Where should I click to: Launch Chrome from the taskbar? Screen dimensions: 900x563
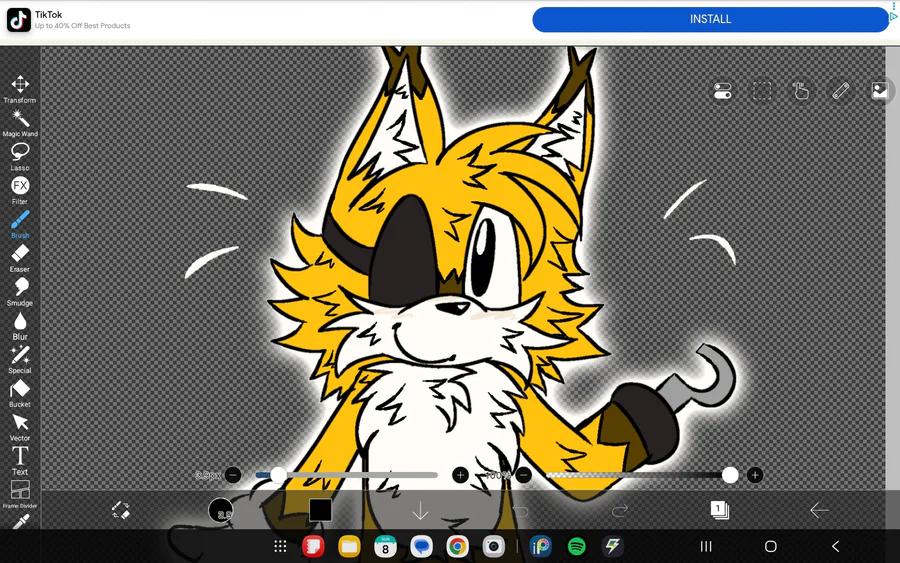[457, 546]
